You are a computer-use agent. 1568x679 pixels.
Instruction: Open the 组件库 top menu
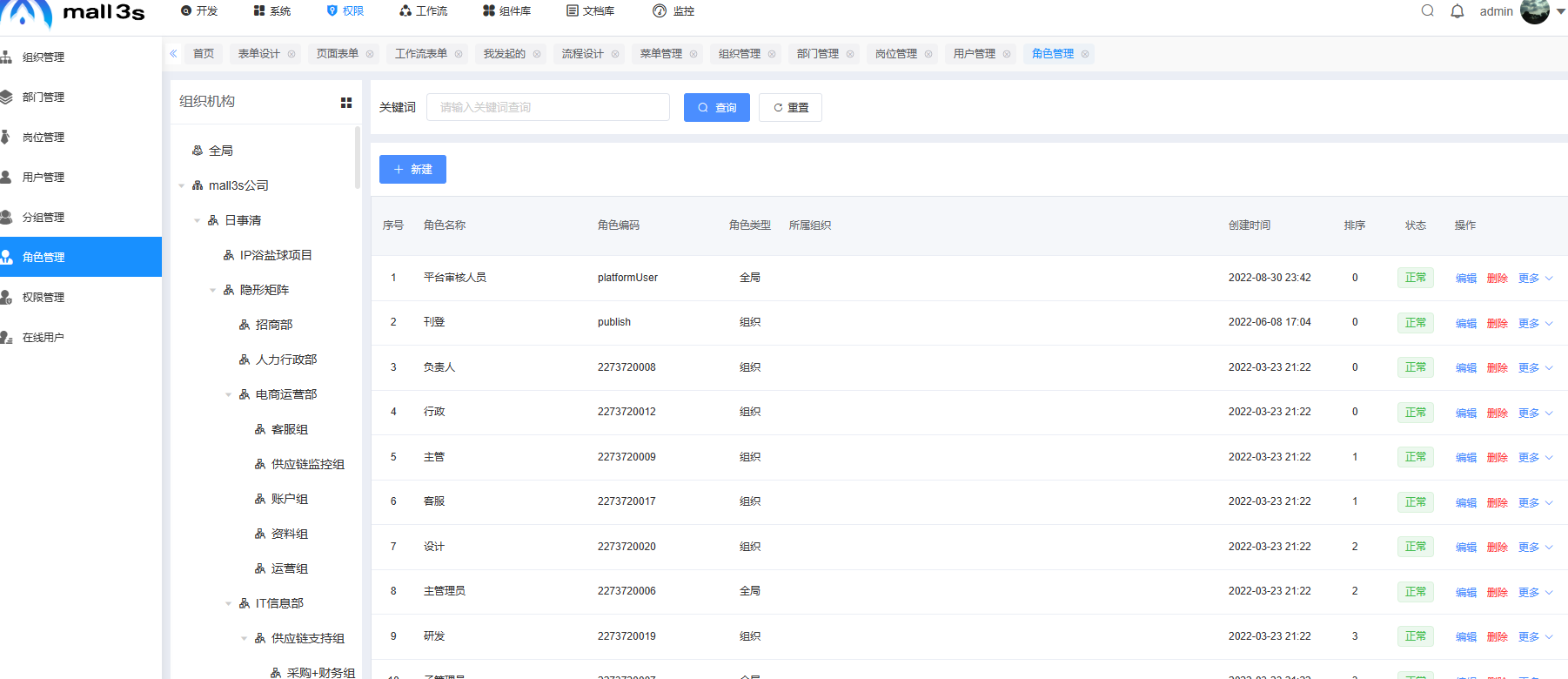[x=507, y=10]
